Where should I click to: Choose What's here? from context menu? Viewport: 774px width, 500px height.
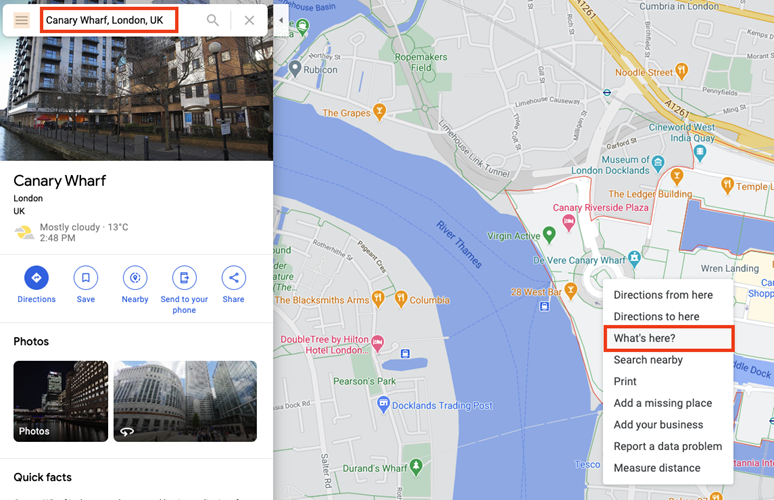pyautogui.click(x=669, y=338)
